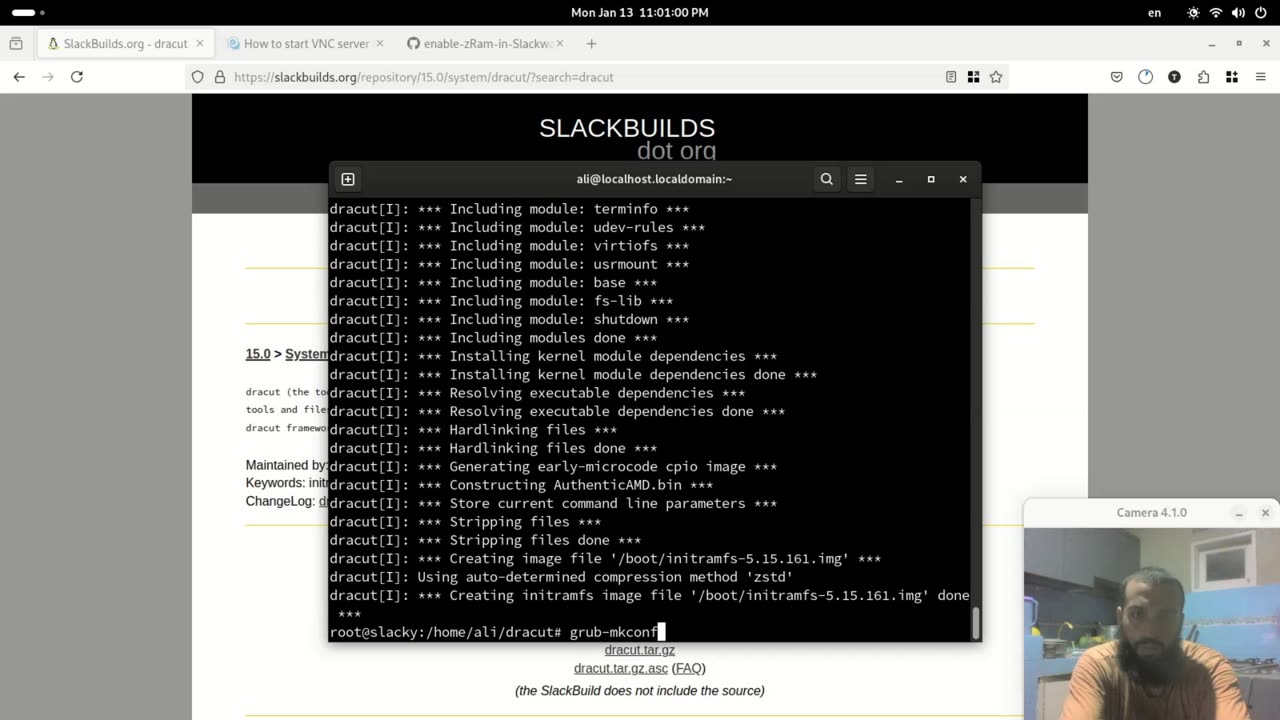Click the camera video preview
Viewport: 1280px width, 720px height.
1152,624
